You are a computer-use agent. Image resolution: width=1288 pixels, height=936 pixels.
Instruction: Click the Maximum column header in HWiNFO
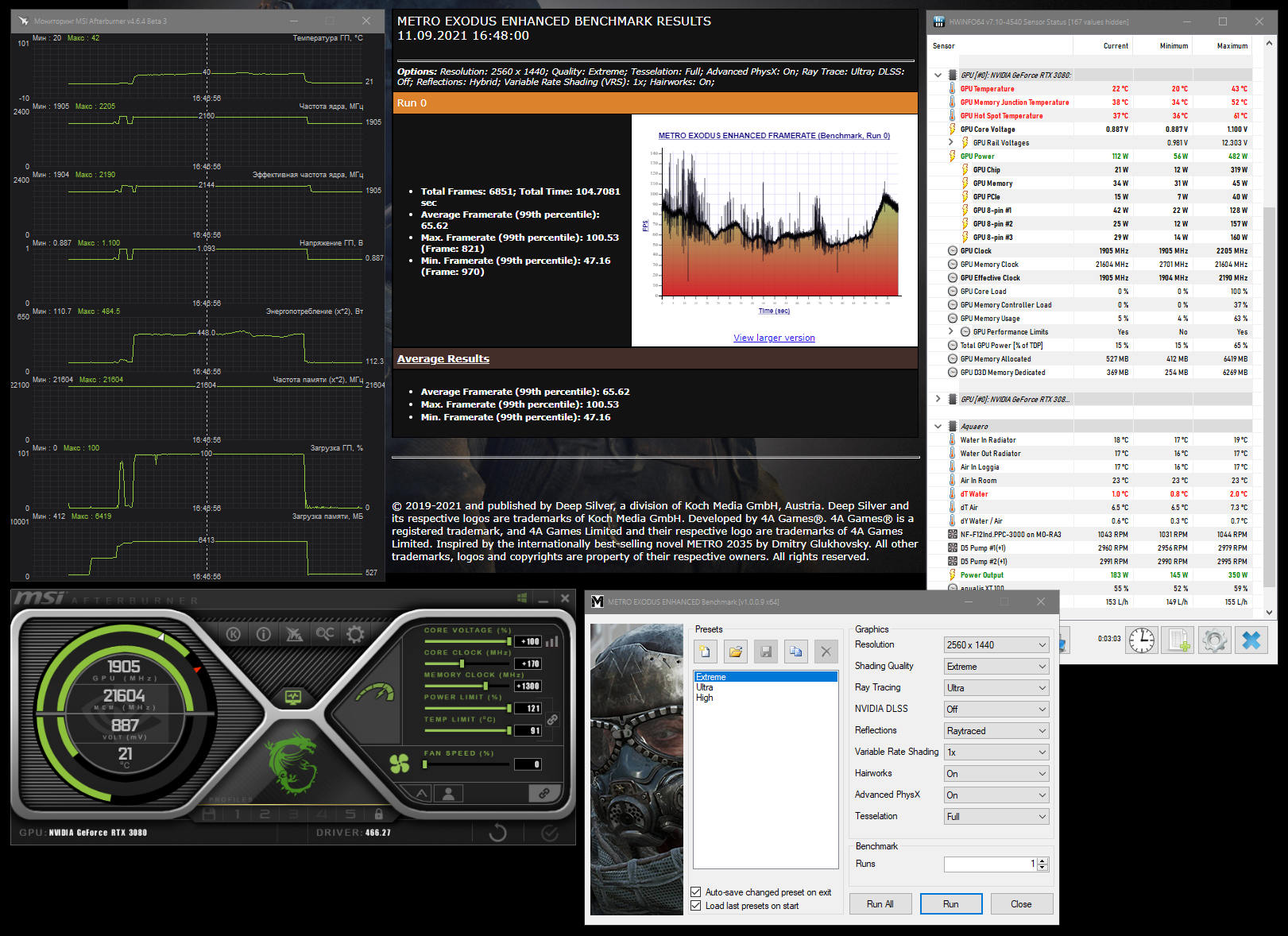1232,46
